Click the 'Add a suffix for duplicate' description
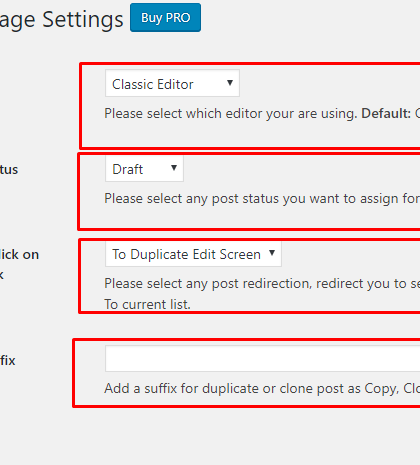 262,389
